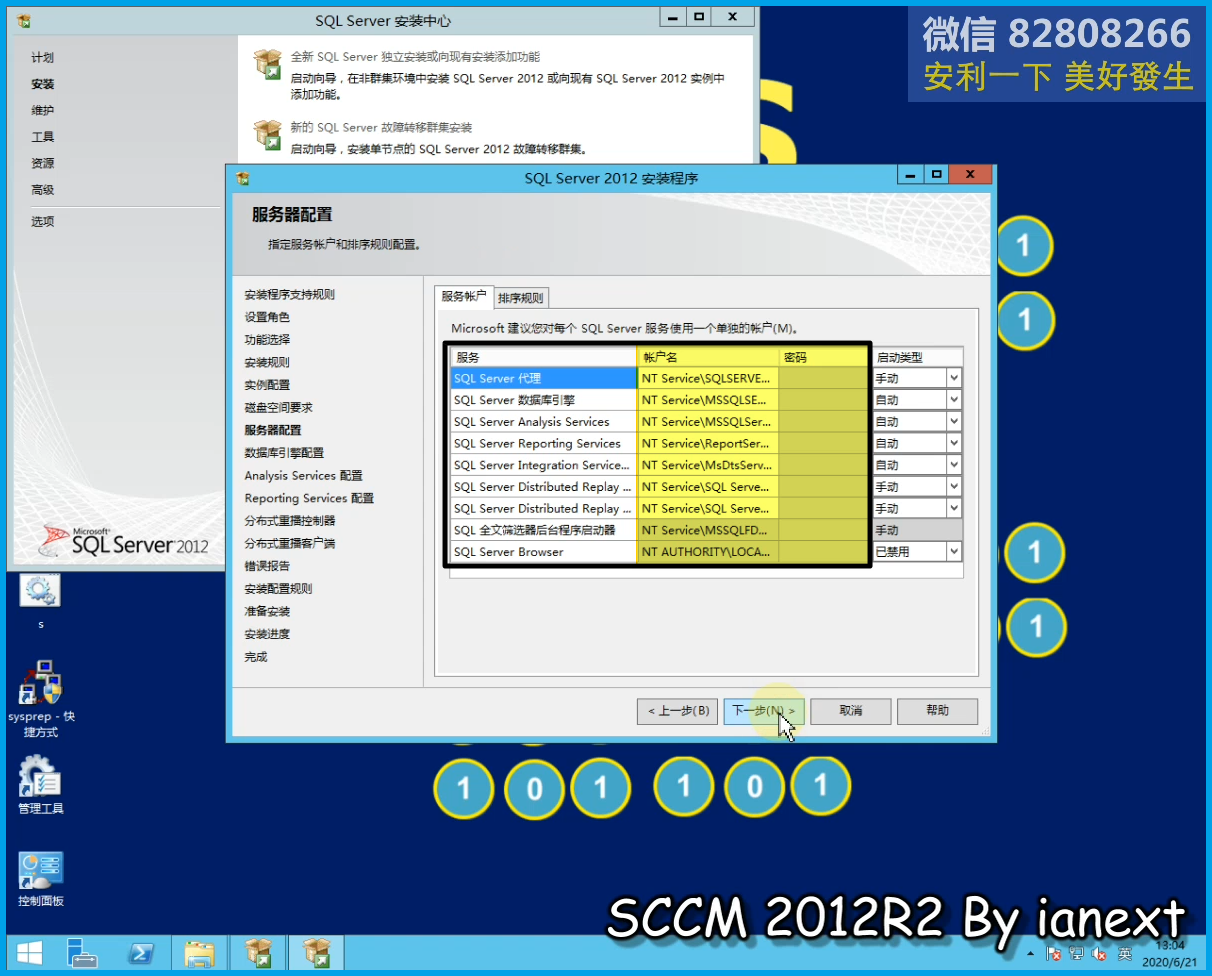Click 实例配置 in the setup steps list
The height and width of the screenshot is (976, 1212).
point(267,385)
